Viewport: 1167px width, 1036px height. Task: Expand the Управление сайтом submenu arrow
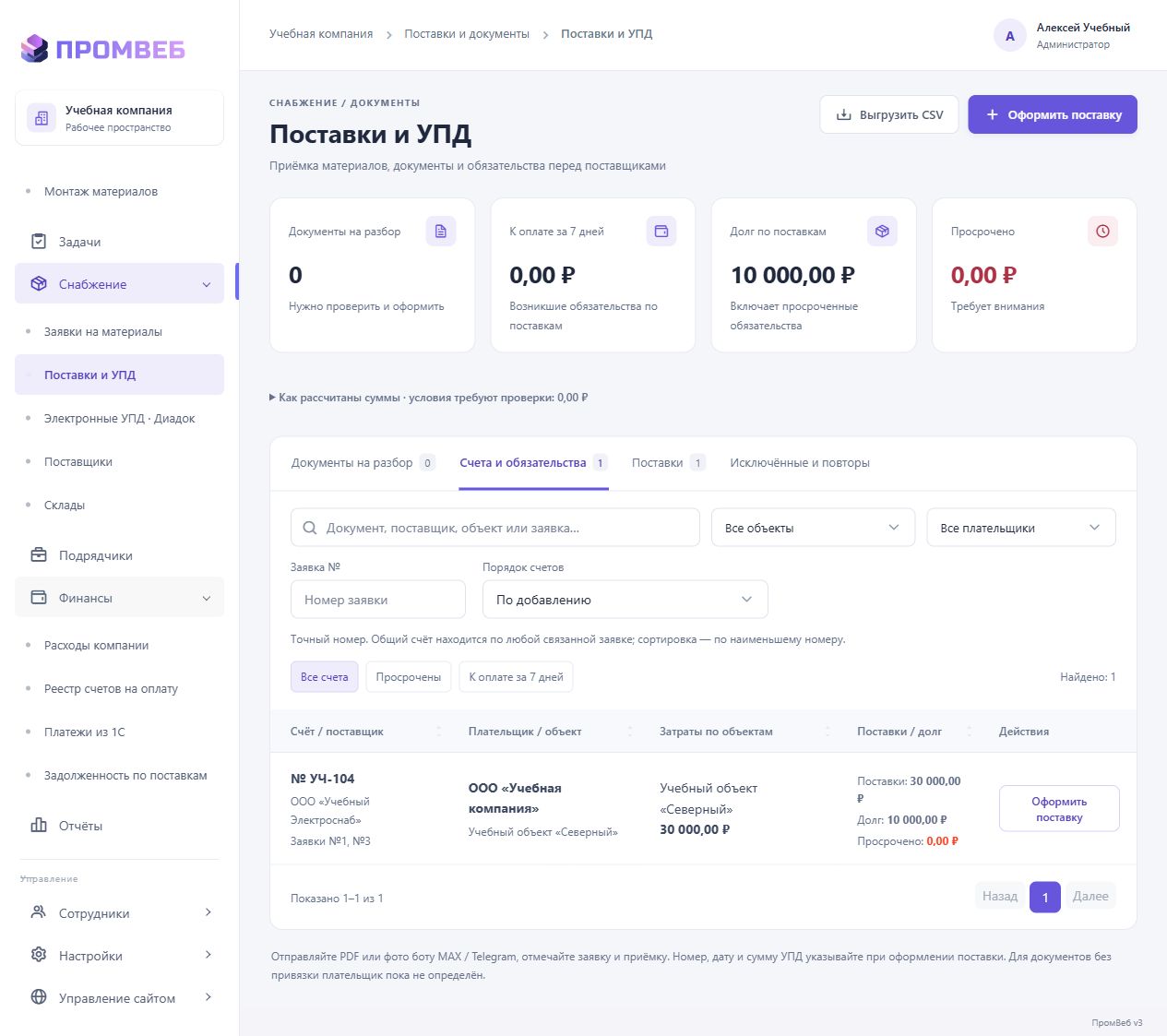pyautogui.click(x=208, y=998)
